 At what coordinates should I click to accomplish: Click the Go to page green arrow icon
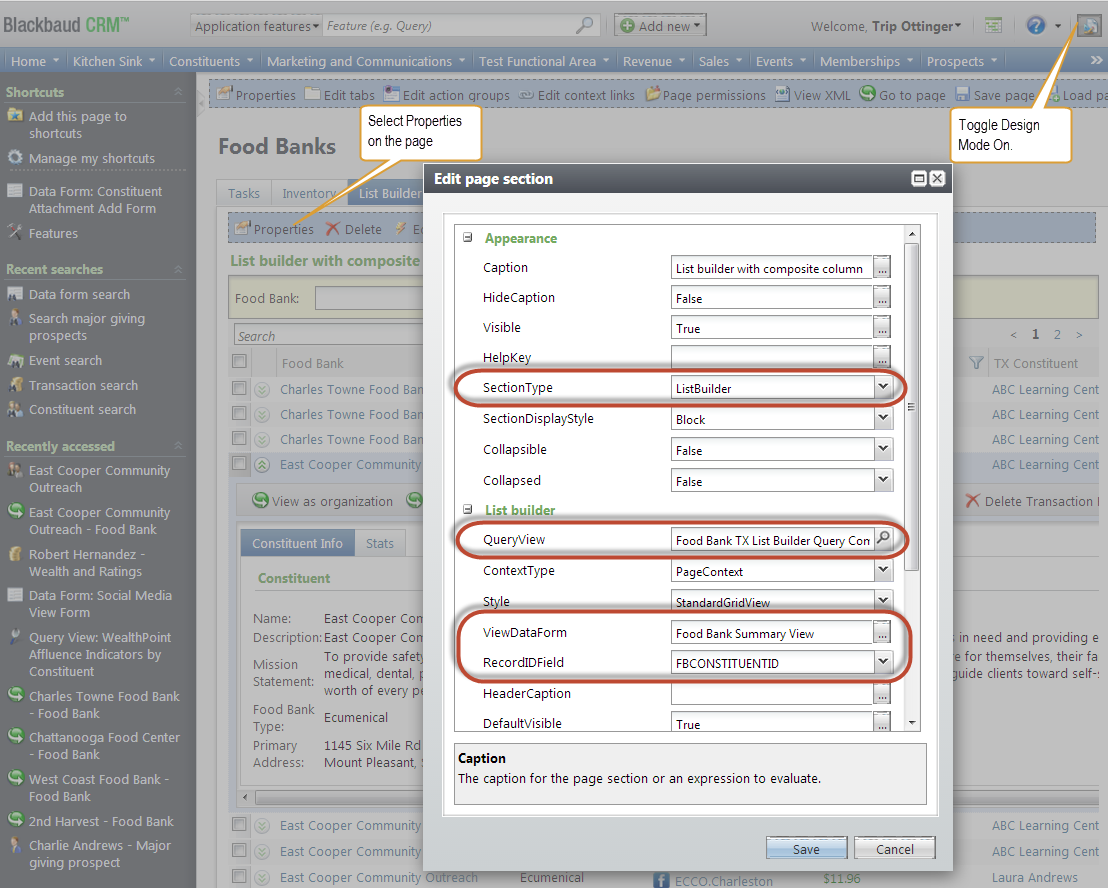(868, 94)
